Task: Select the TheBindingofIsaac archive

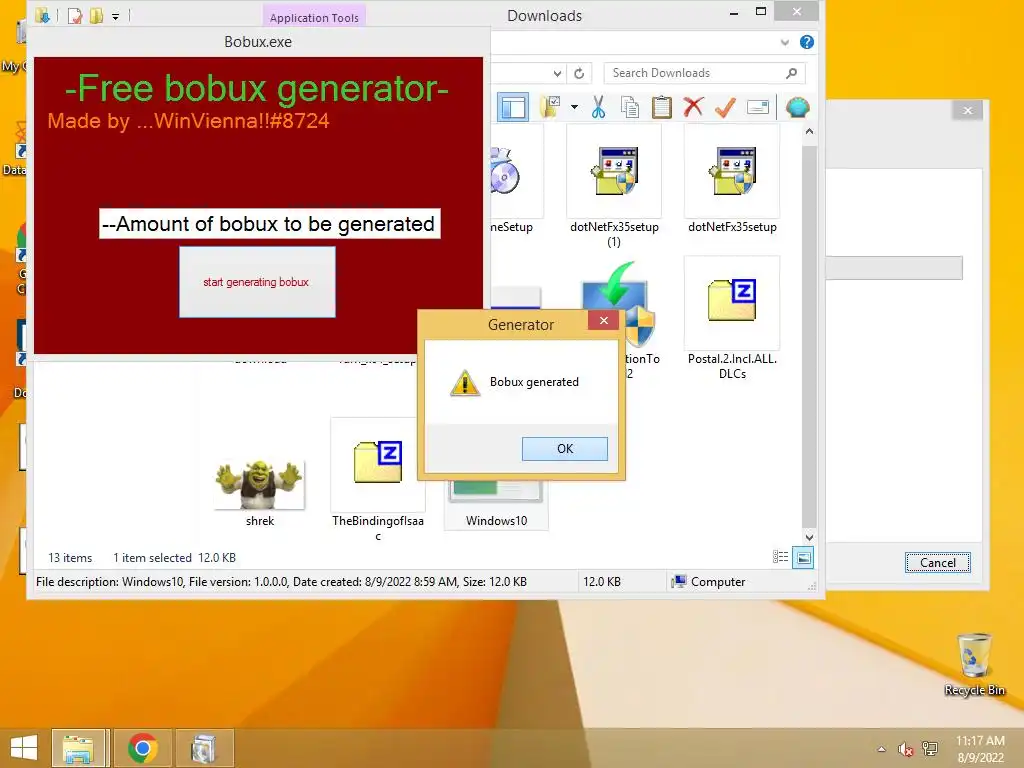Action: 377,480
